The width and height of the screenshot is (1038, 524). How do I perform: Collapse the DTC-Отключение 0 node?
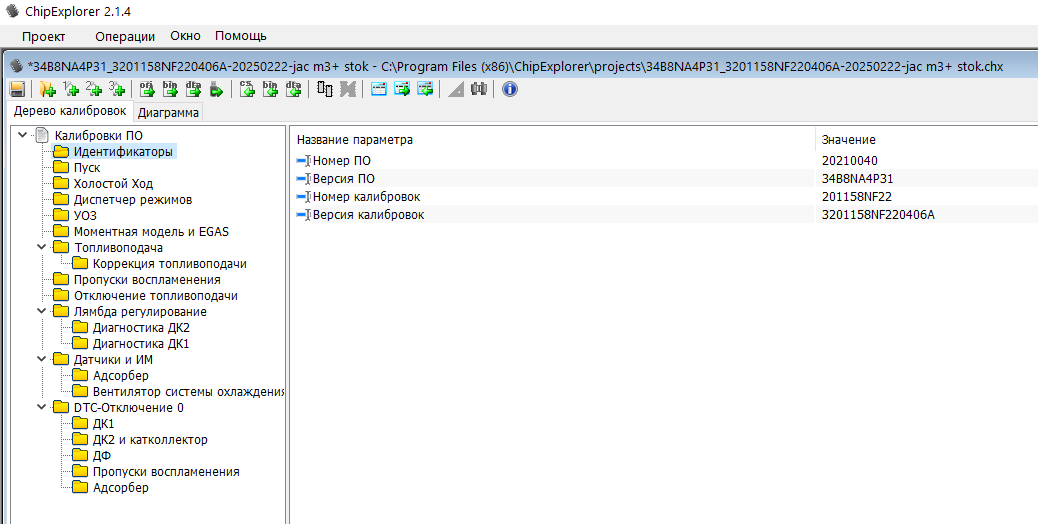41,407
